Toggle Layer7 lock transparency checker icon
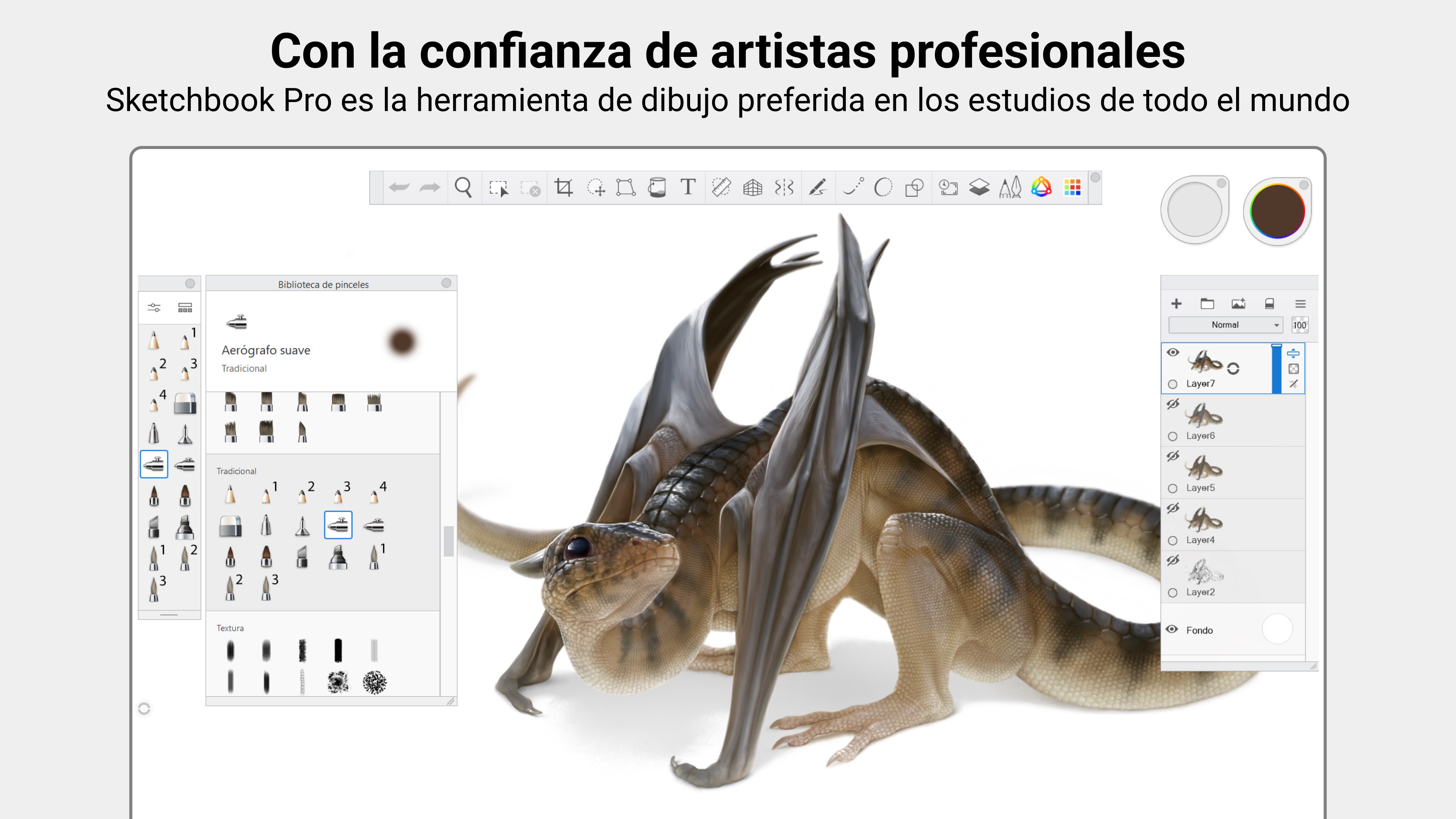Screen dimensions: 1456x819 1293,369
